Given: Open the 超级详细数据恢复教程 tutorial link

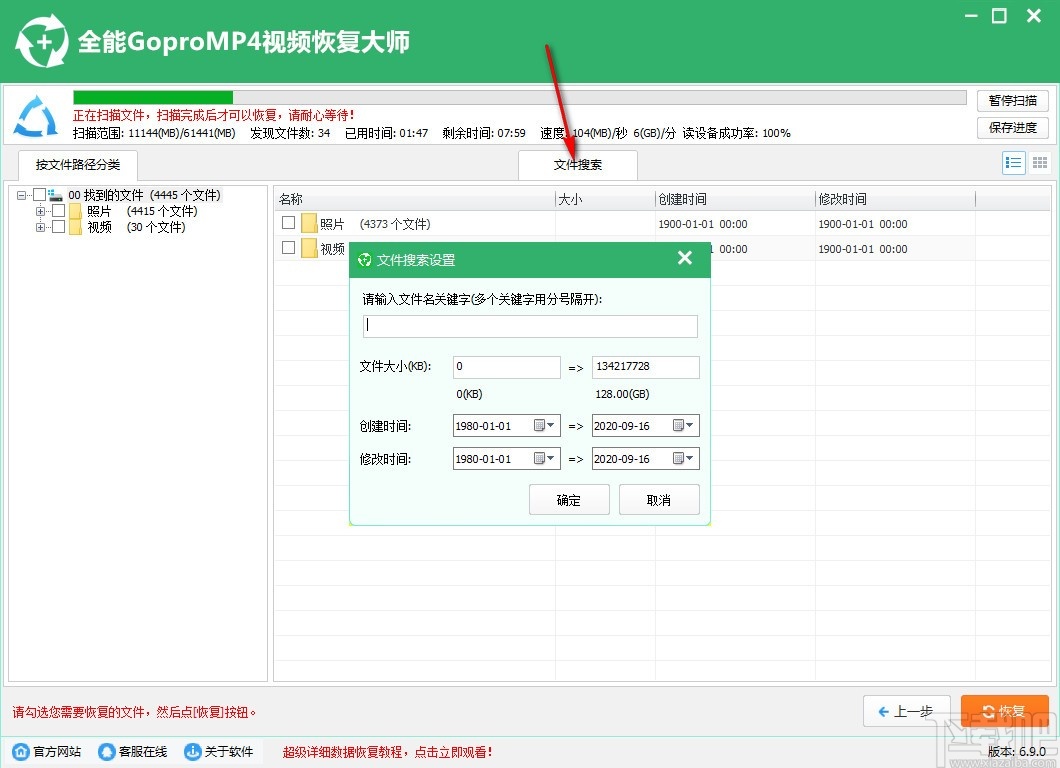Looking at the screenshot, I should point(387,752).
